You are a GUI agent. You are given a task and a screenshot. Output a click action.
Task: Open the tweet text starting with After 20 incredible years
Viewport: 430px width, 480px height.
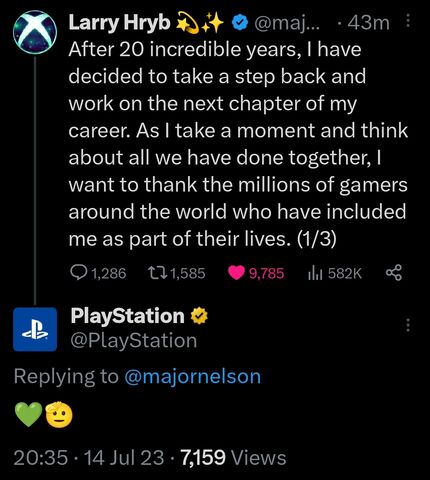click(x=238, y=144)
